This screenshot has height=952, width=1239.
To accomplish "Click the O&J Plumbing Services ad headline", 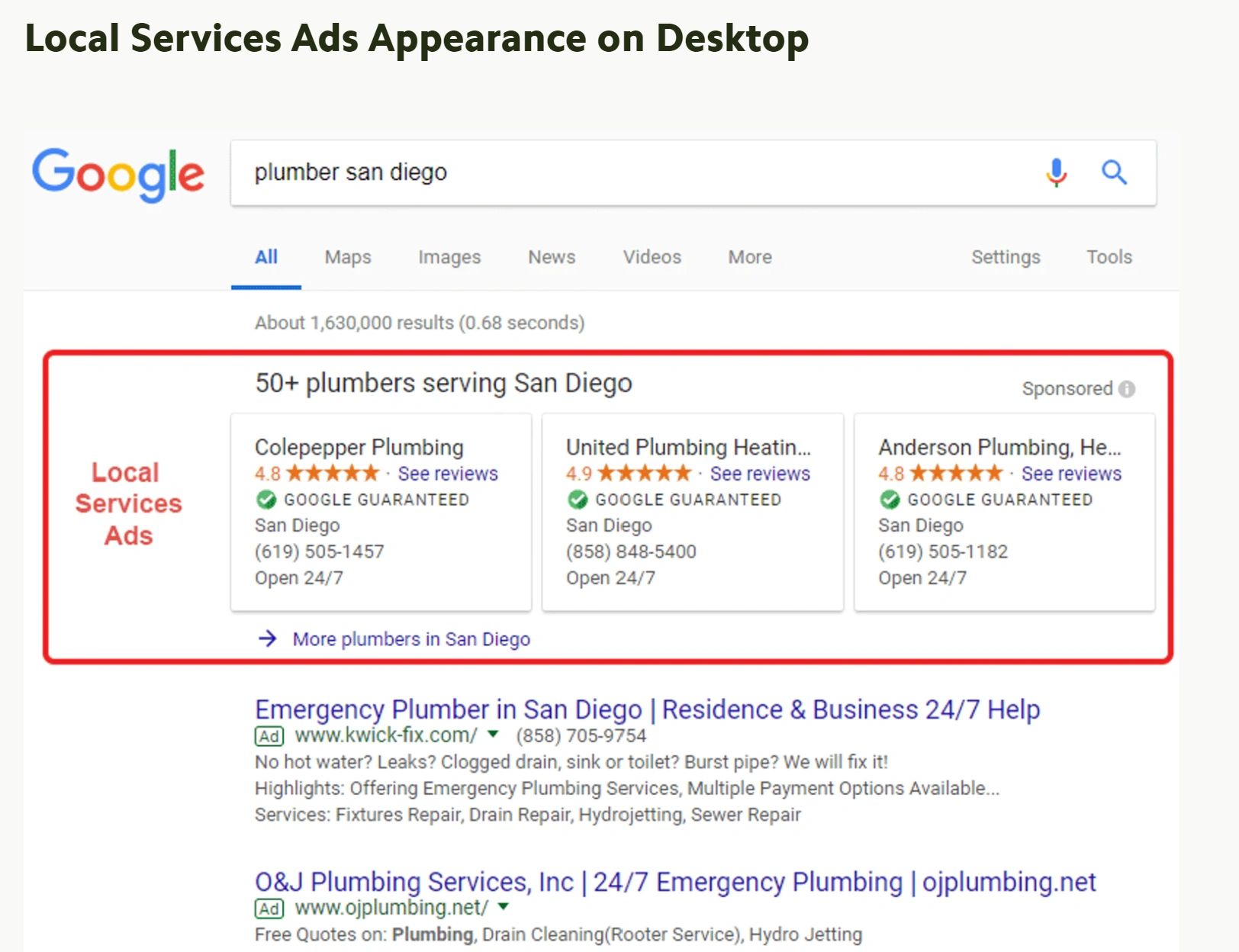I will point(675,882).
